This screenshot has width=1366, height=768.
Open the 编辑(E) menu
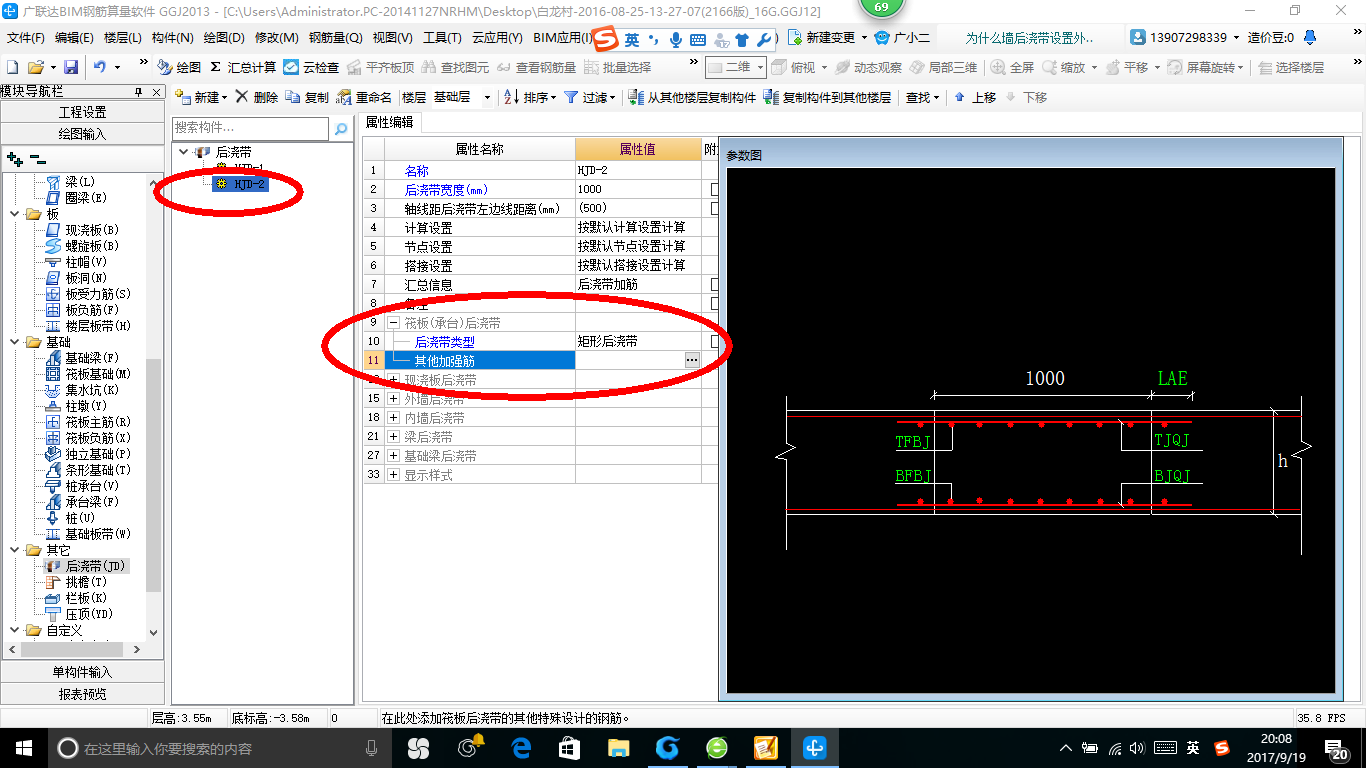click(74, 38)
